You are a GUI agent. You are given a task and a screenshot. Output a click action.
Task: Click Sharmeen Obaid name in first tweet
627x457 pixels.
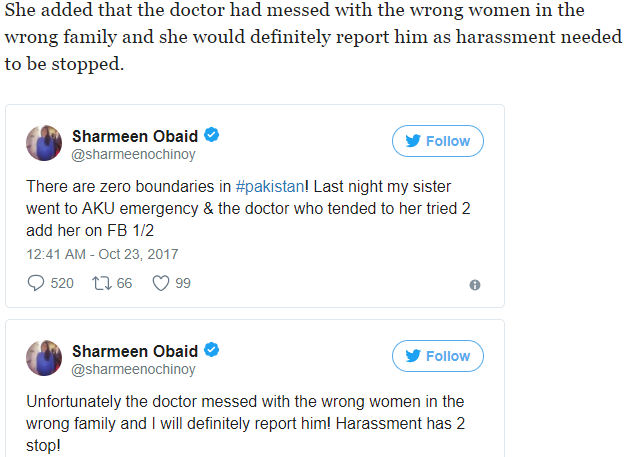(x=135, y=135)
